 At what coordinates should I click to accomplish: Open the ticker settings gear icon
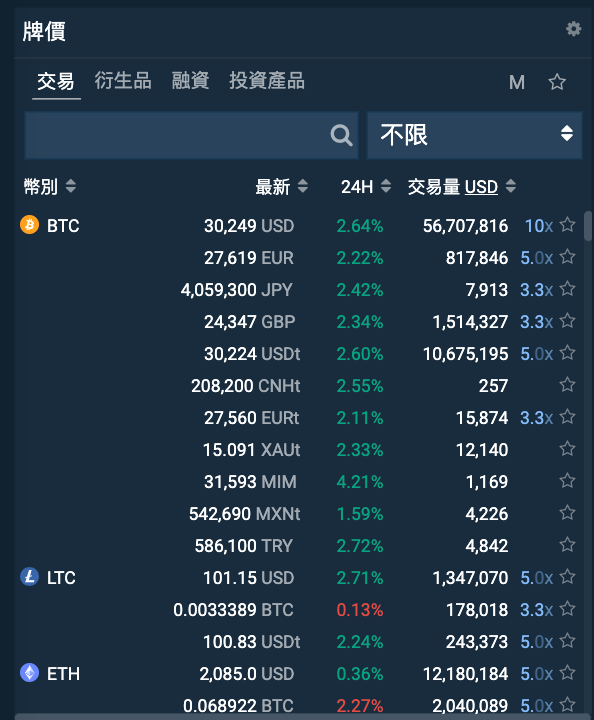click(573, 29)
